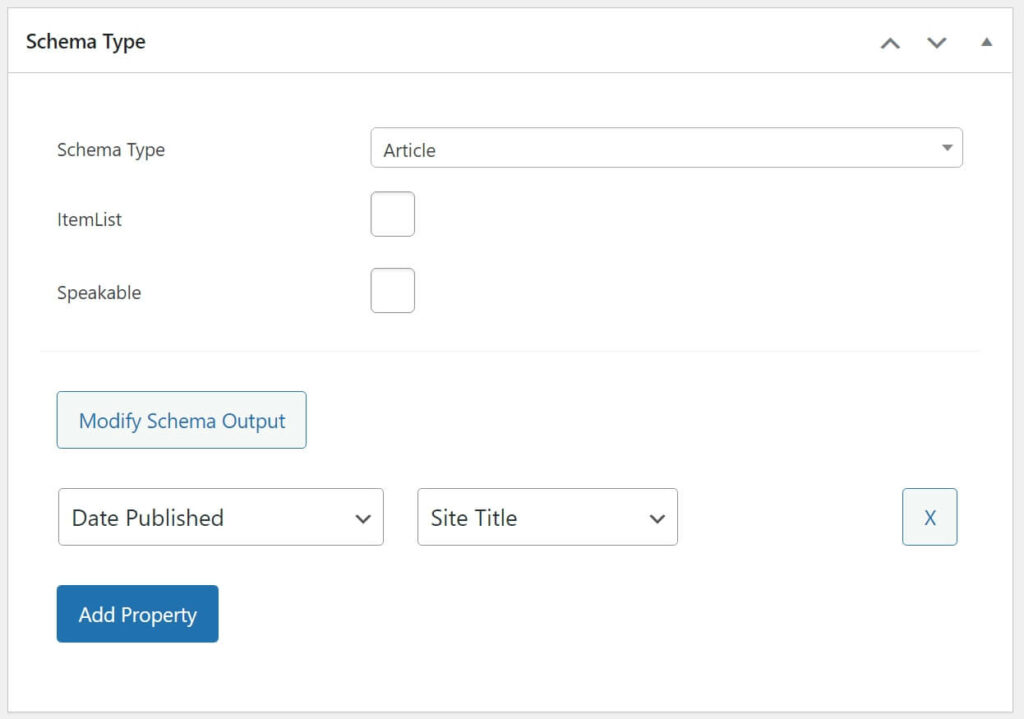Click the chevron on the Date Published selector
The width and height of the screenshot is (1024, 719).
pos(363,517)
